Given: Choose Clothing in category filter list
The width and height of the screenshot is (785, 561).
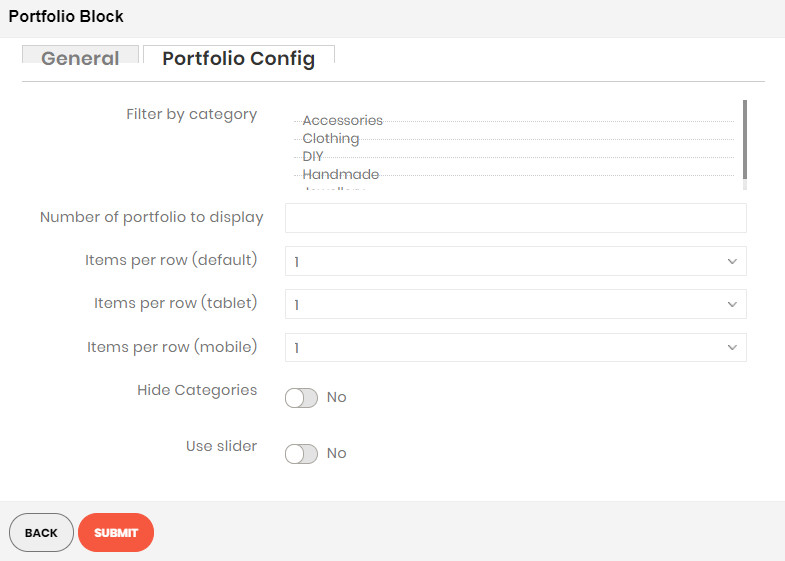Looking at the screenshot, I should pyautogui.click(x=330, y=139).
